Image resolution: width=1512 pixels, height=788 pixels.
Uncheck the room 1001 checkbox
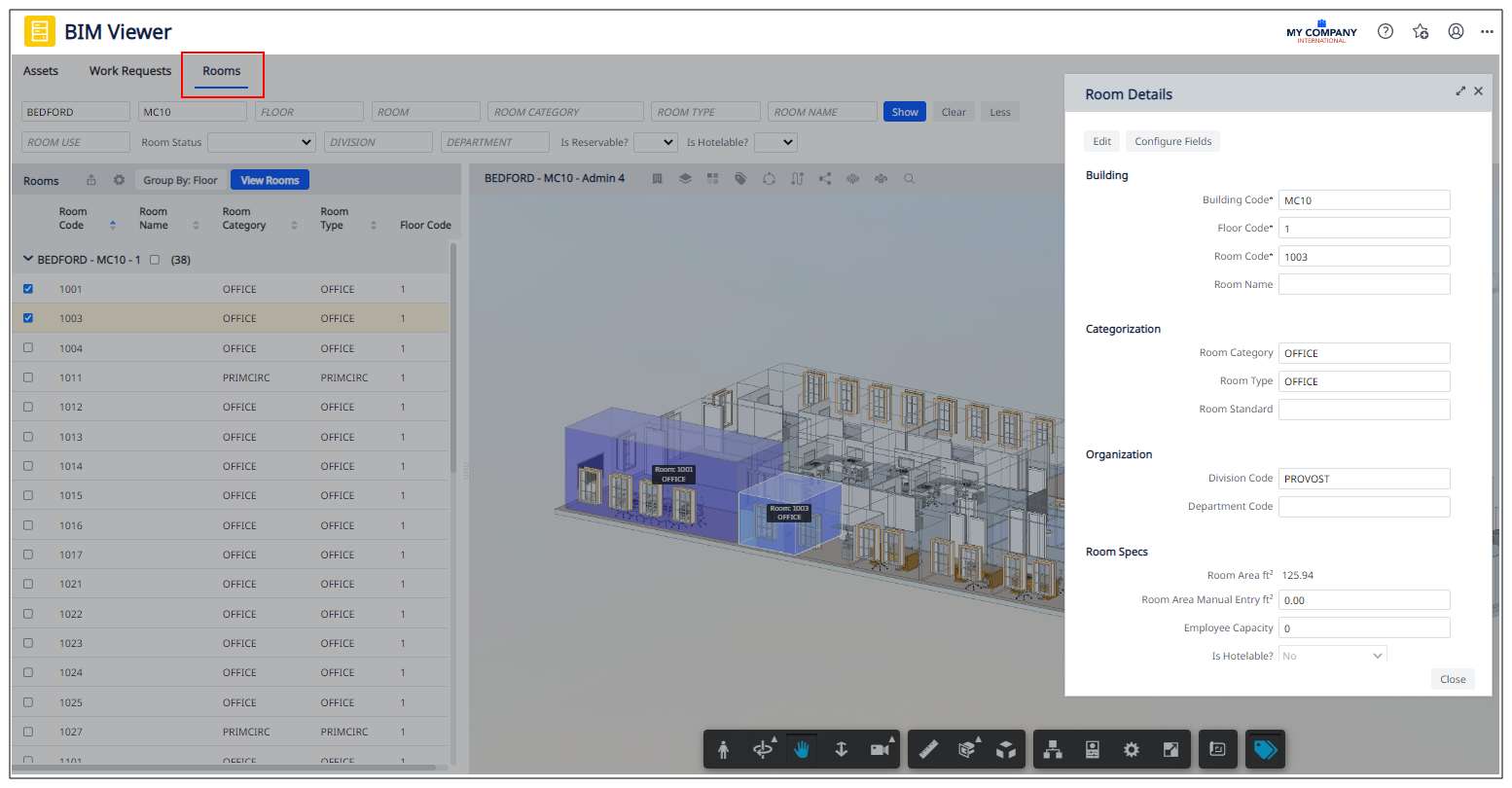coord(28,289)
